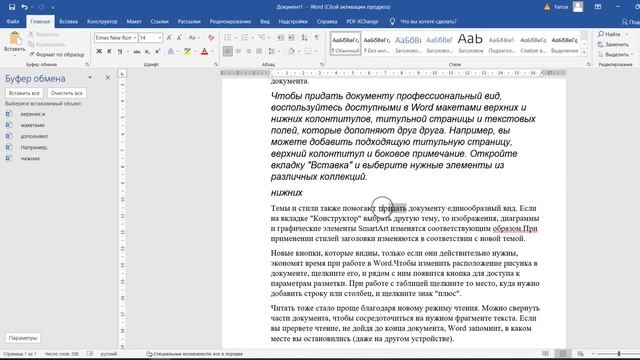The width and height of the screenshot is (640, 360).
Task: Close the Буфер обмена pane
Action: pos(108,78)
